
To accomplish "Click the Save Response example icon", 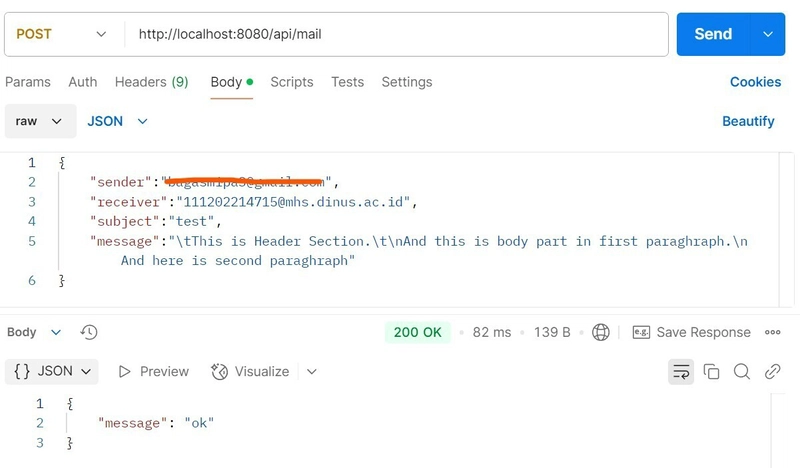I will (641, 332).
